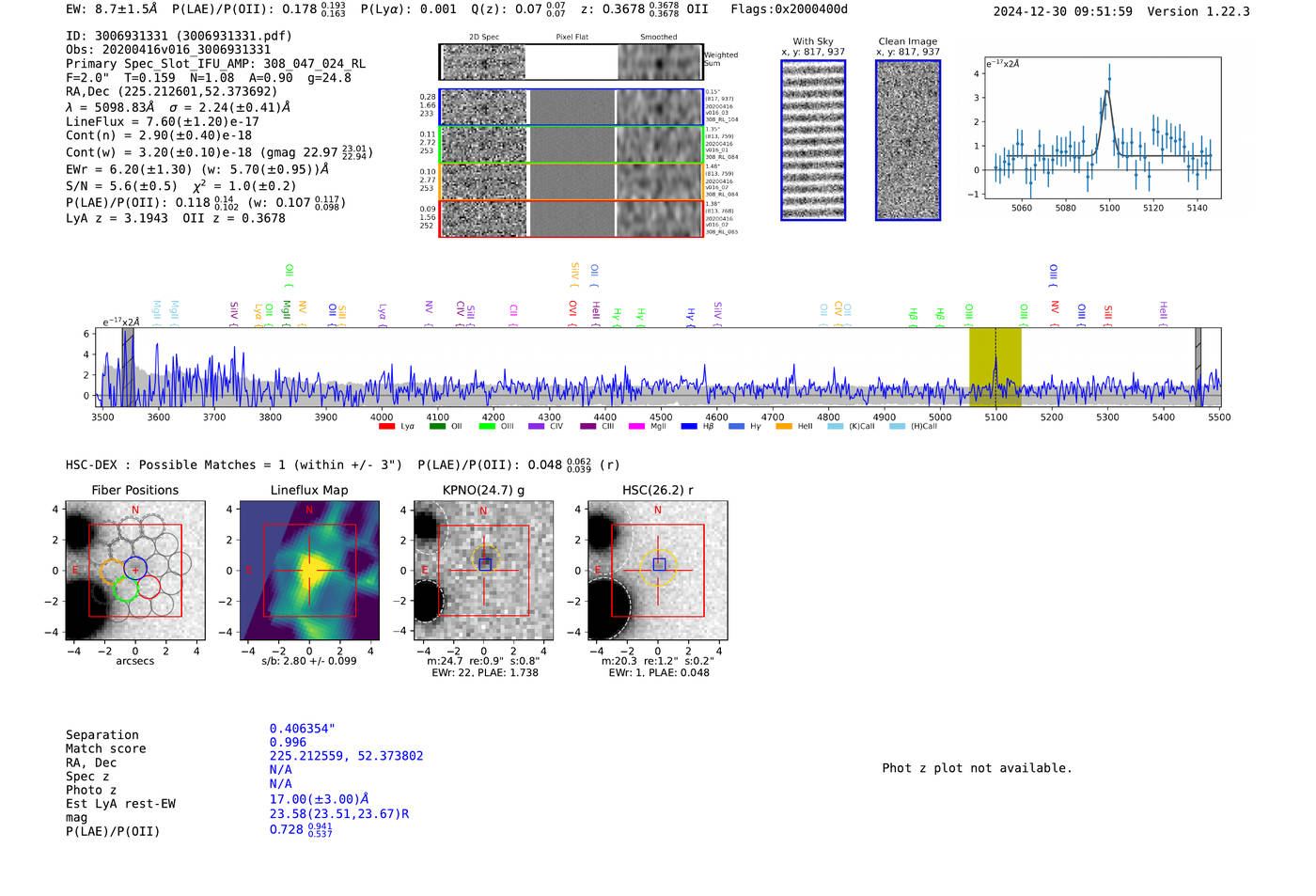Screen dimensions: 1316x896
Task: Open the With Sky image panel
Action: click(813, 140)
